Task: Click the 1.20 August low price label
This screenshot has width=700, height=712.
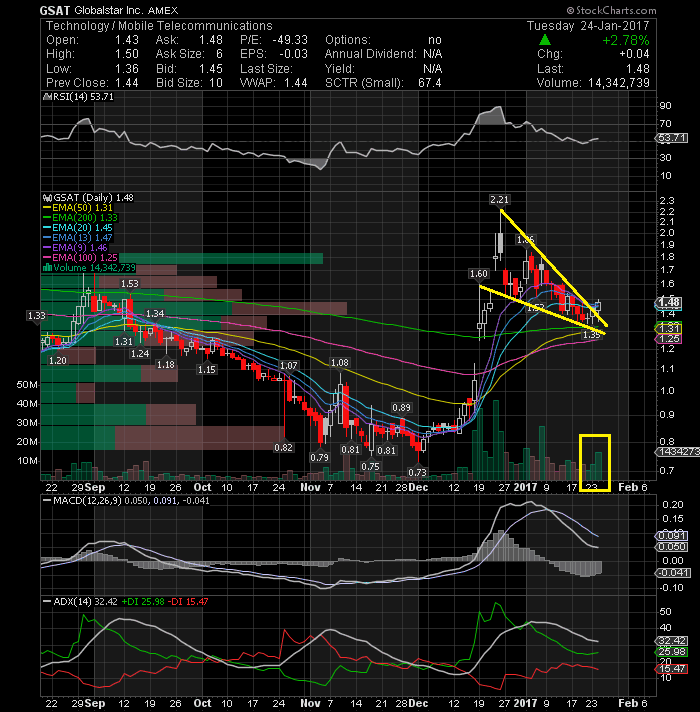Action: pos(58,361)
